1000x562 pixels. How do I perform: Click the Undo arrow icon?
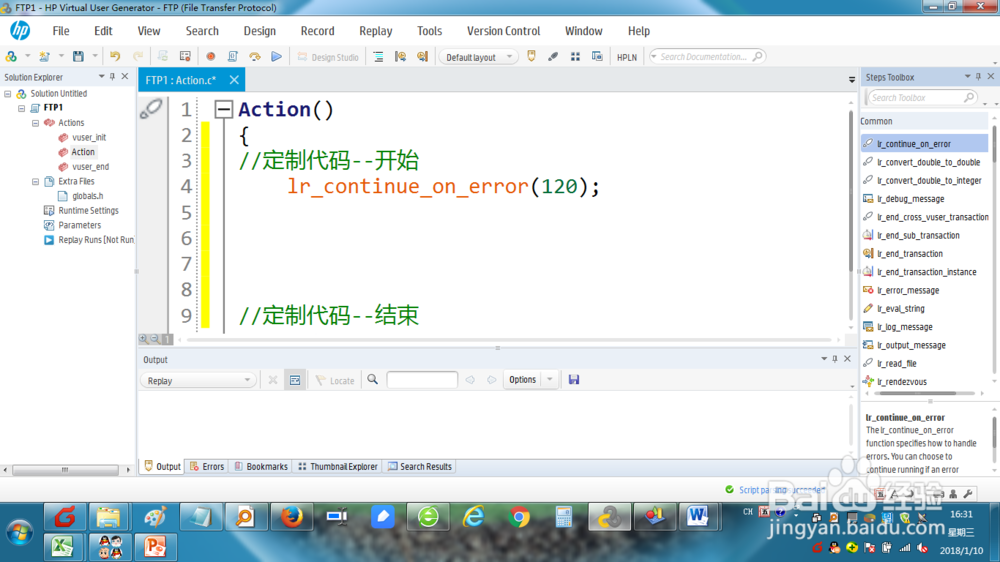115,56
